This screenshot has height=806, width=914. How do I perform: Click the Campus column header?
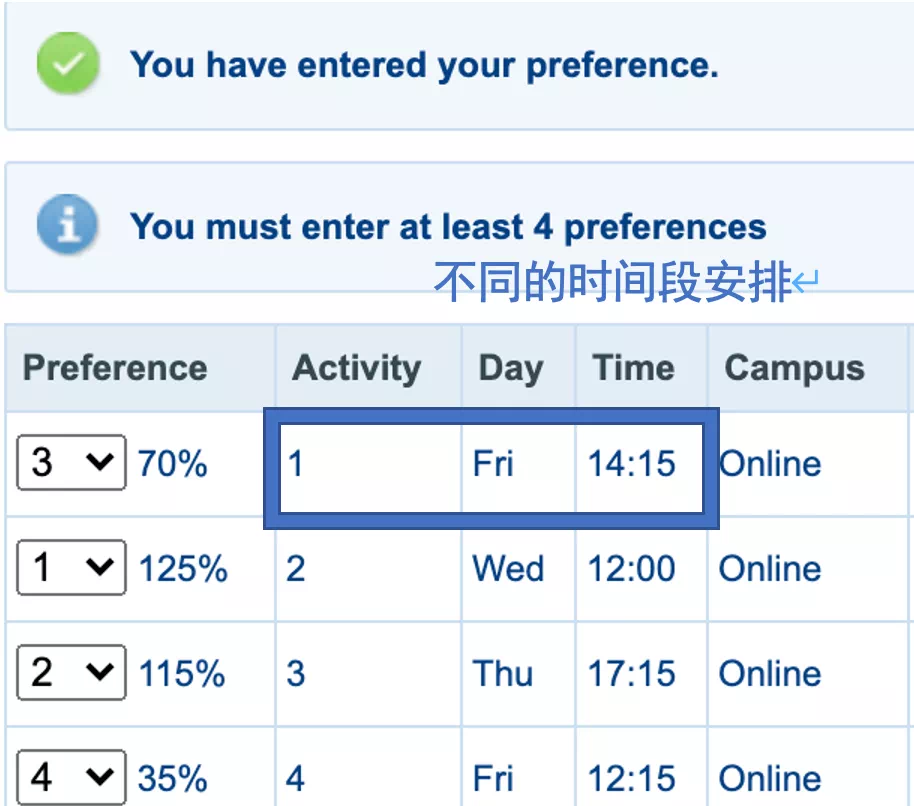tap(793, 368)
